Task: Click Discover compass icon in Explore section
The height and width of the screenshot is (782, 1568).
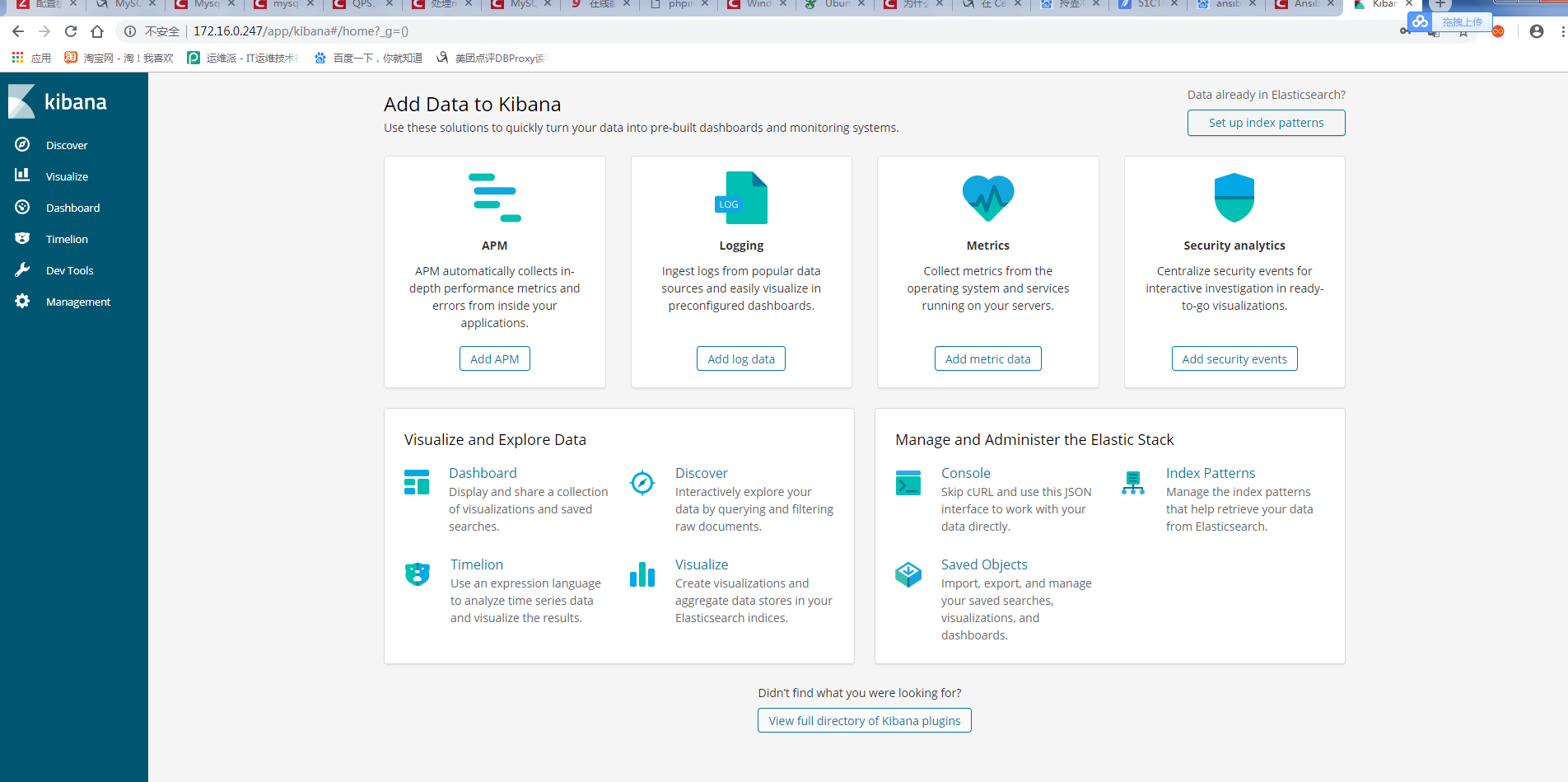Action: (642, 482)
